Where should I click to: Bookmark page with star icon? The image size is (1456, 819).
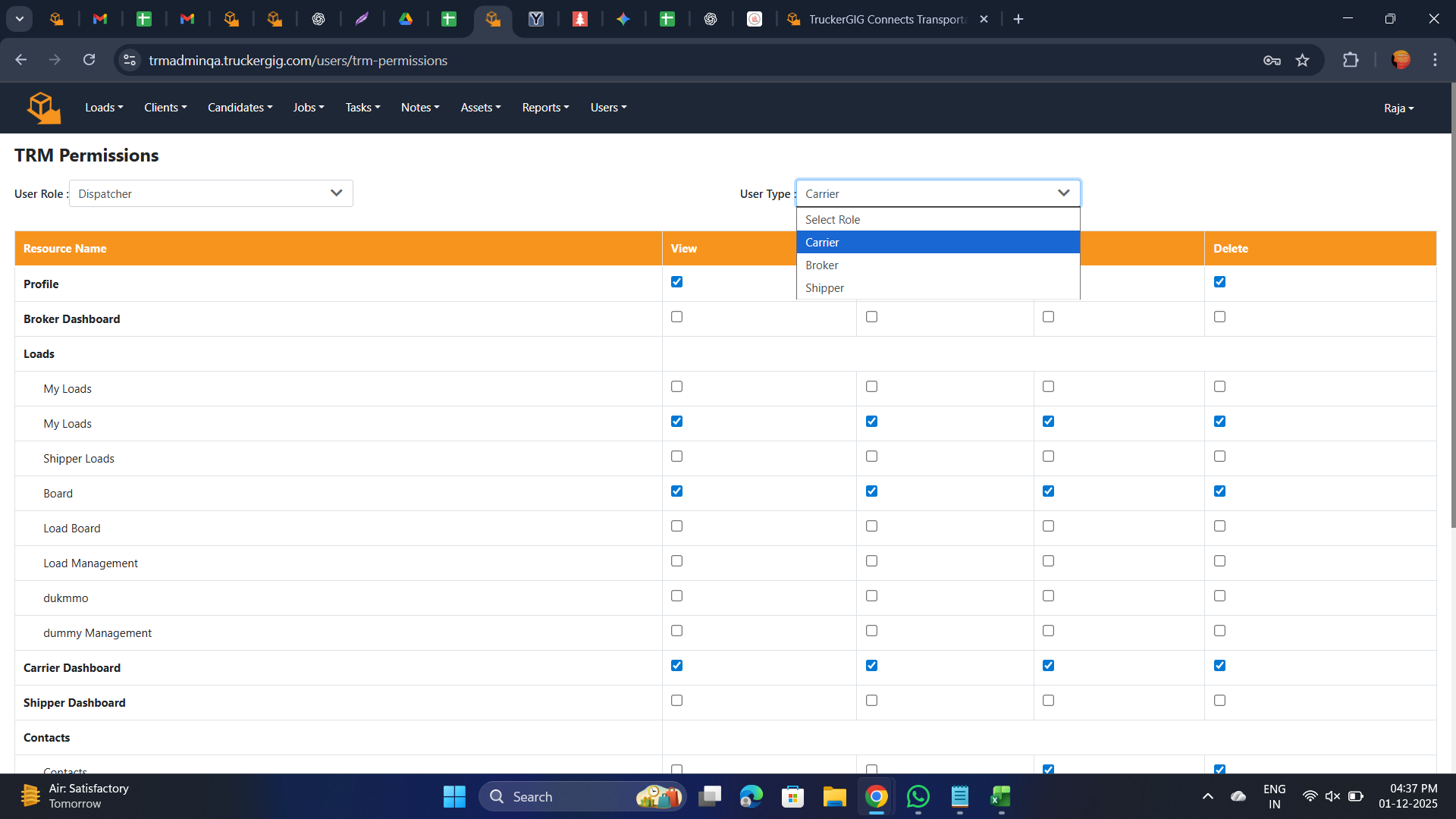pyautogui.click(x=1302, y=61)
